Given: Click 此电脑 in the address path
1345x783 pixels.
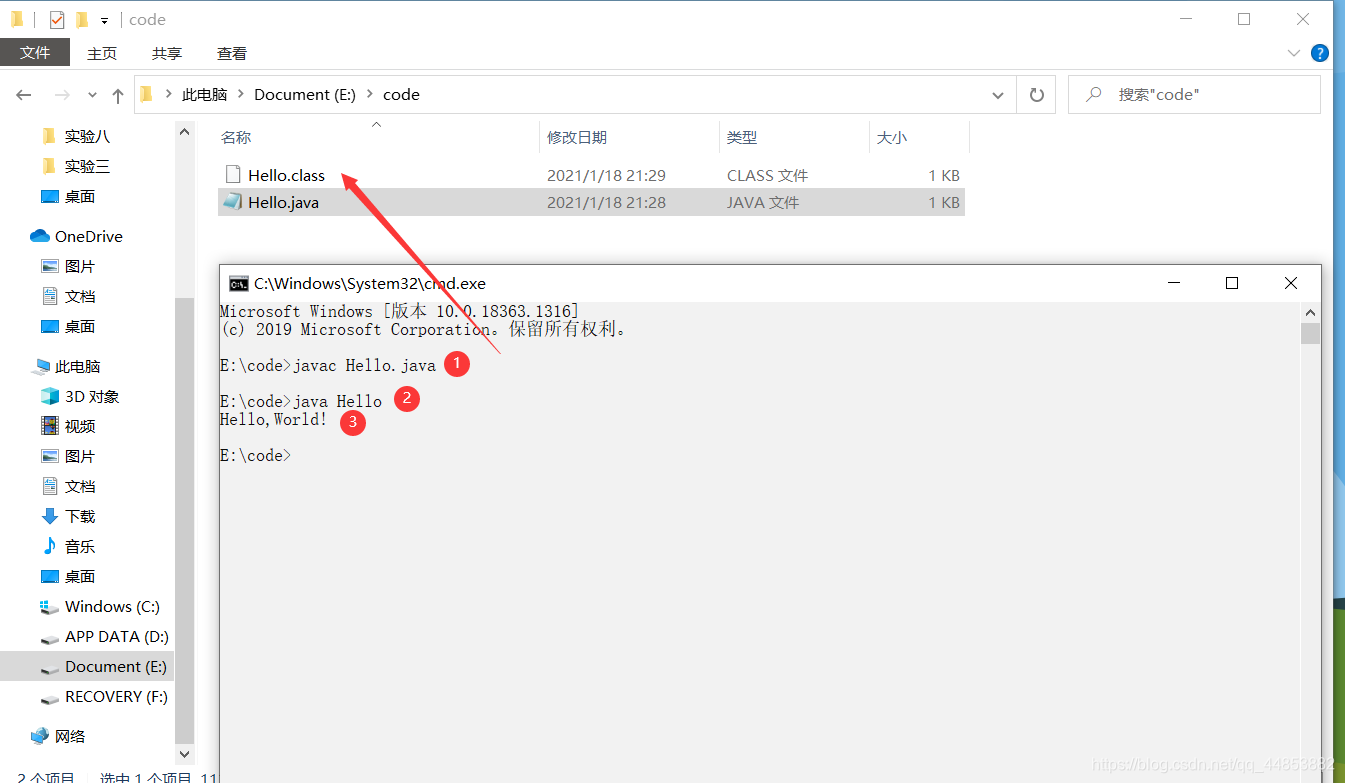Looking at the screenshot, I should [x=204, y=94].
